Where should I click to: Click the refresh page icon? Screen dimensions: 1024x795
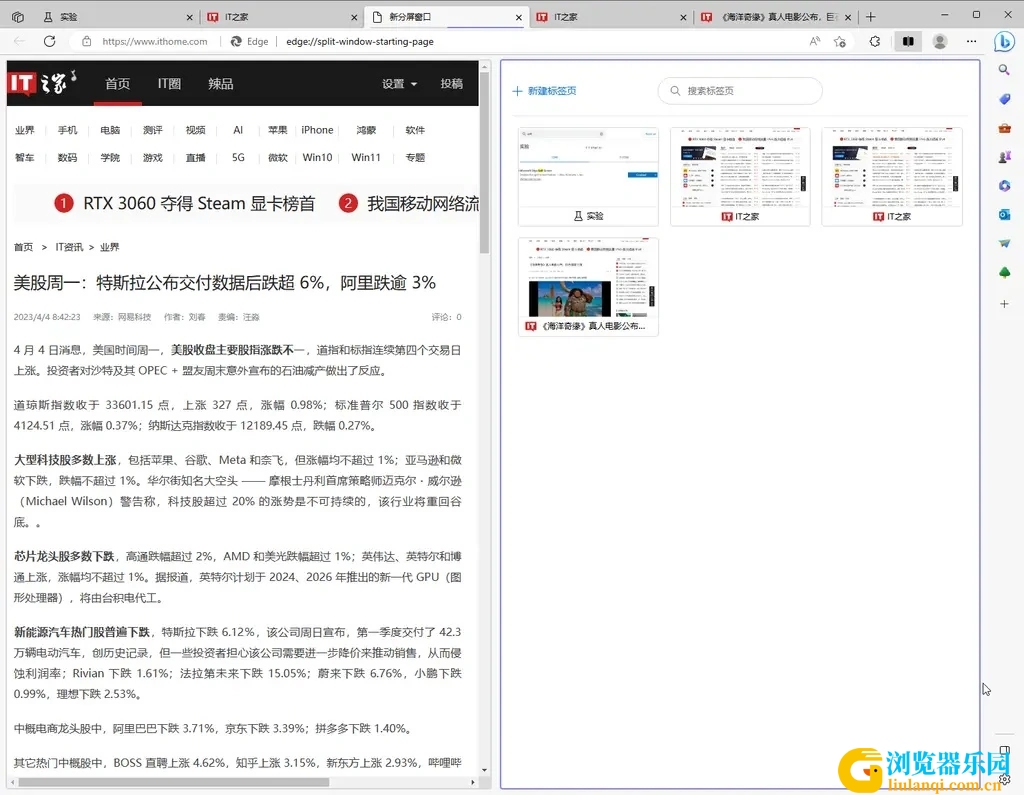coord(50,41)
